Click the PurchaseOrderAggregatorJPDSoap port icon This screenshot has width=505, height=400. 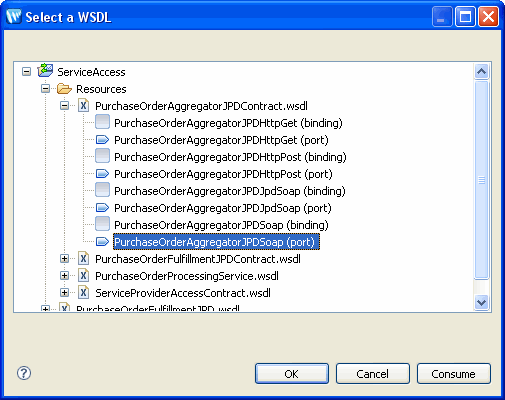pyautogui.click(x=102, y=241)
